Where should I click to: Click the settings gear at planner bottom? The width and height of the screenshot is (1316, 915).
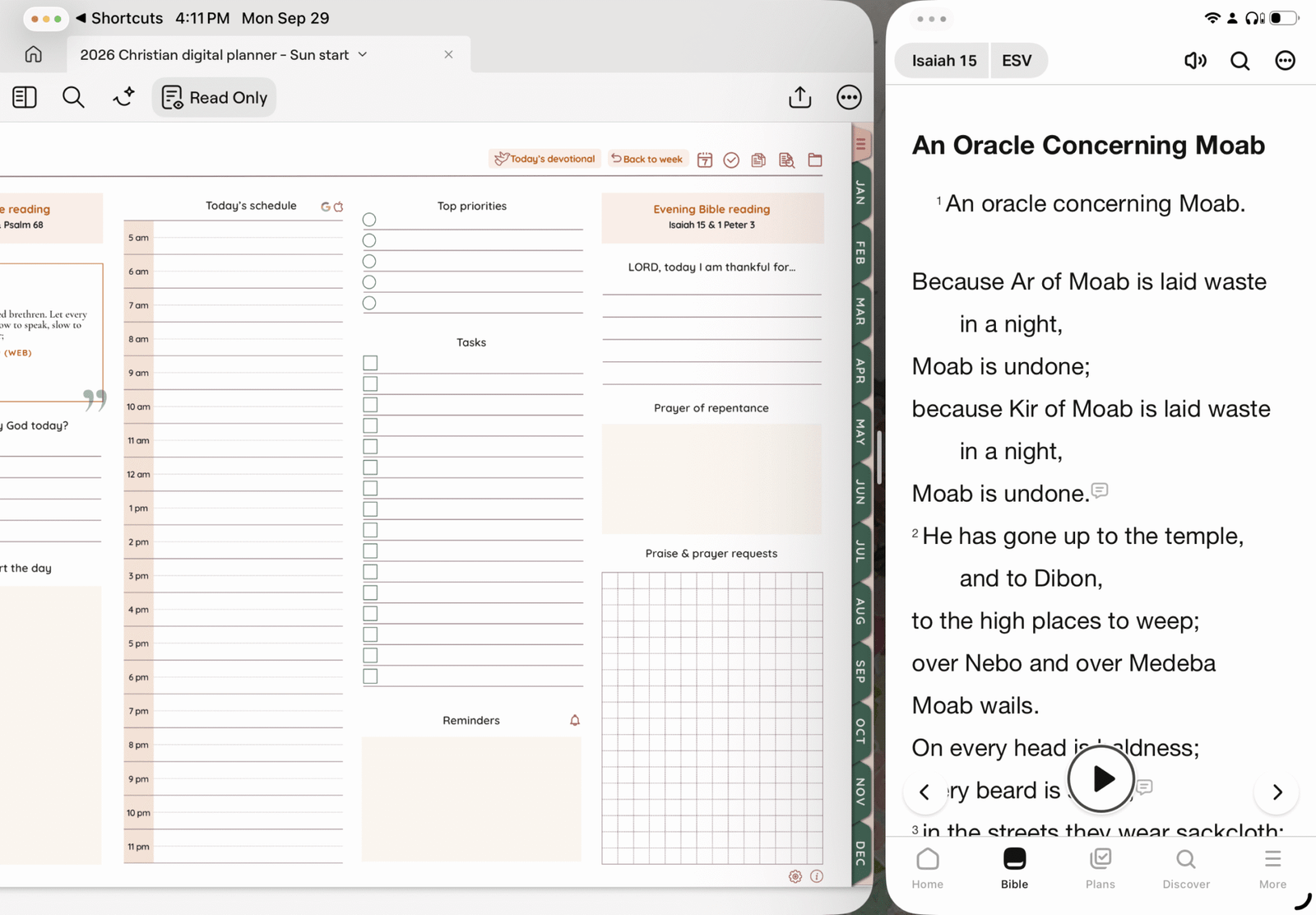tap(795, 876)
